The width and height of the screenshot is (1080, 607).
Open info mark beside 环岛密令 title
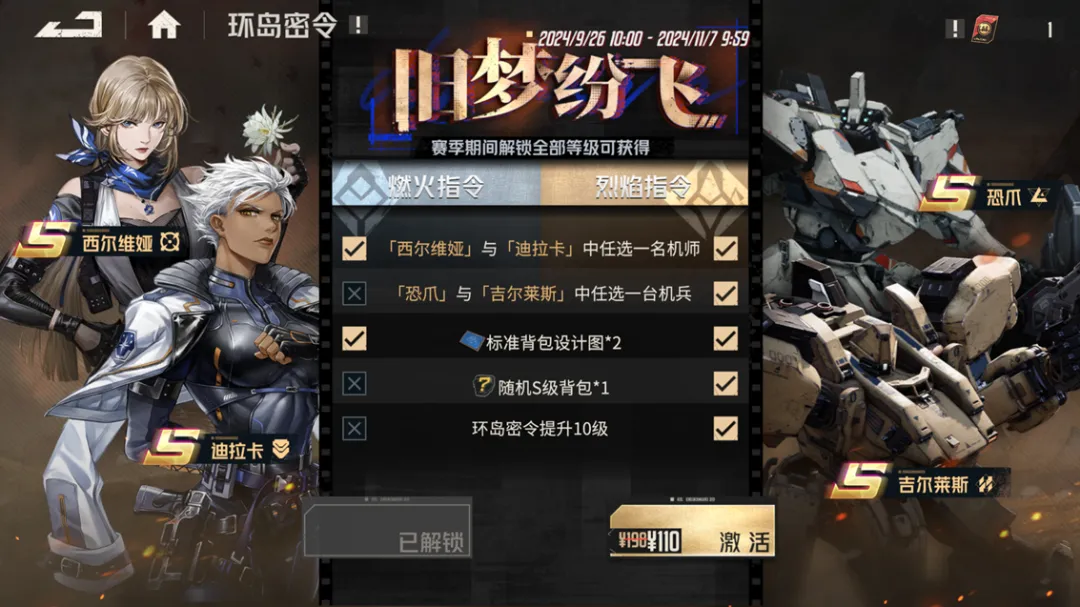click(x=358, y=25)
